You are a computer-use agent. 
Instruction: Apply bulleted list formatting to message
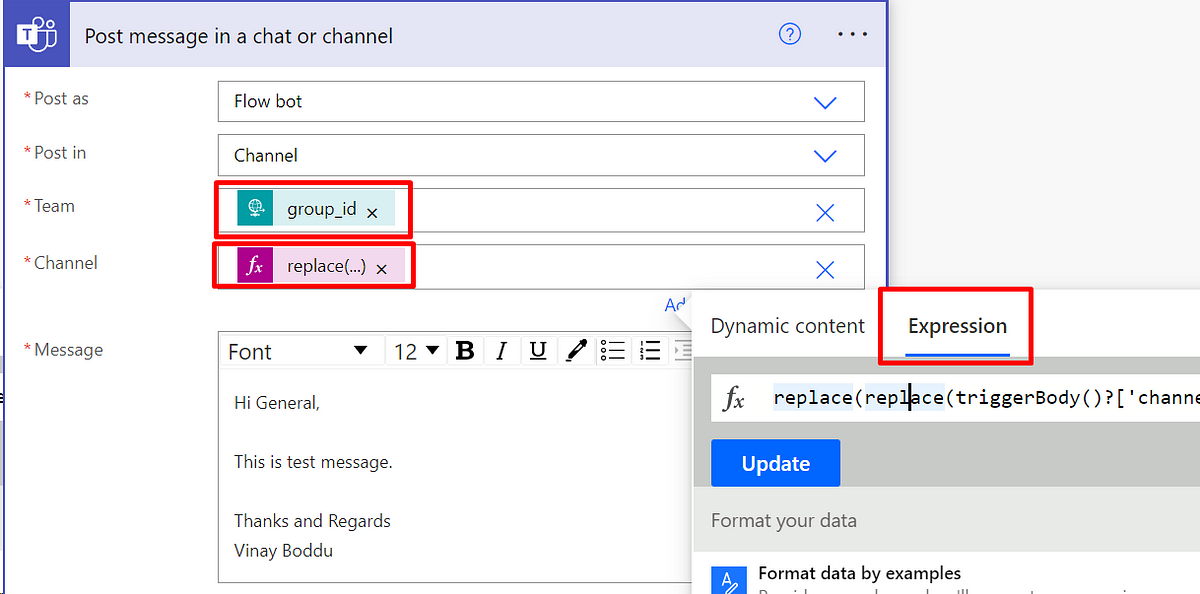click(613, 350)
